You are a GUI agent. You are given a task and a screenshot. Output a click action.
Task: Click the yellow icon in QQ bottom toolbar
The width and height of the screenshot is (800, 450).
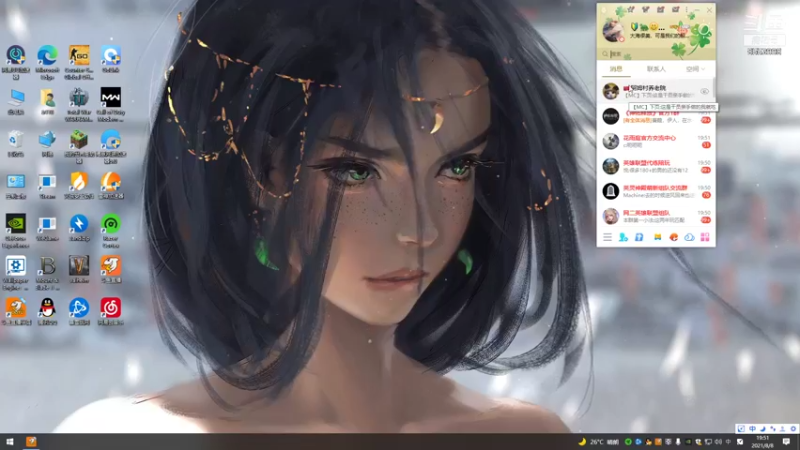click(x=657, y=237)
